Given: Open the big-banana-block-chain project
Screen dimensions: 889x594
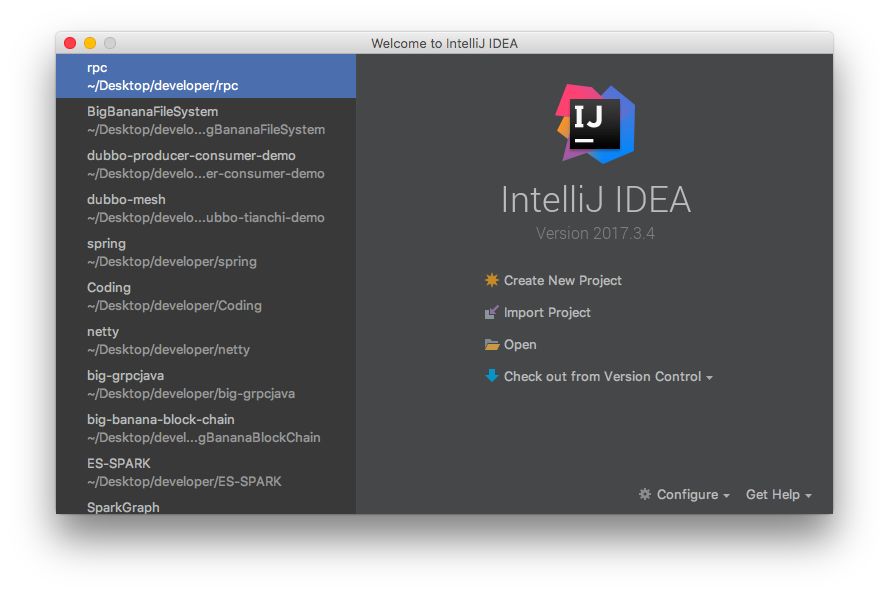Looking at the screenshot, I should pos(206,428).
